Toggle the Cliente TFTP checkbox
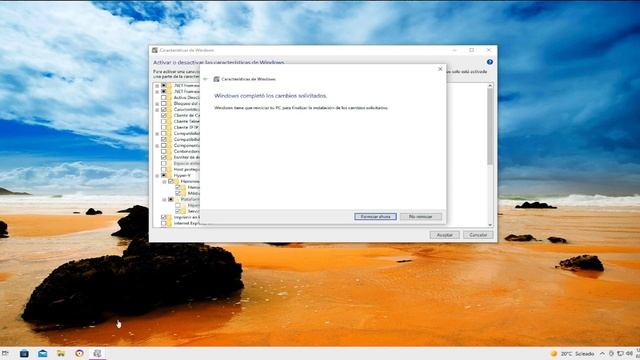 click(164, 127)
